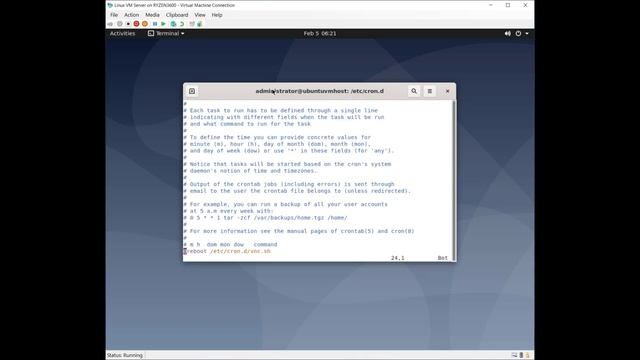640x360 pixels.
Task: Click the GNOME power icon
Action: pos(518,33)
